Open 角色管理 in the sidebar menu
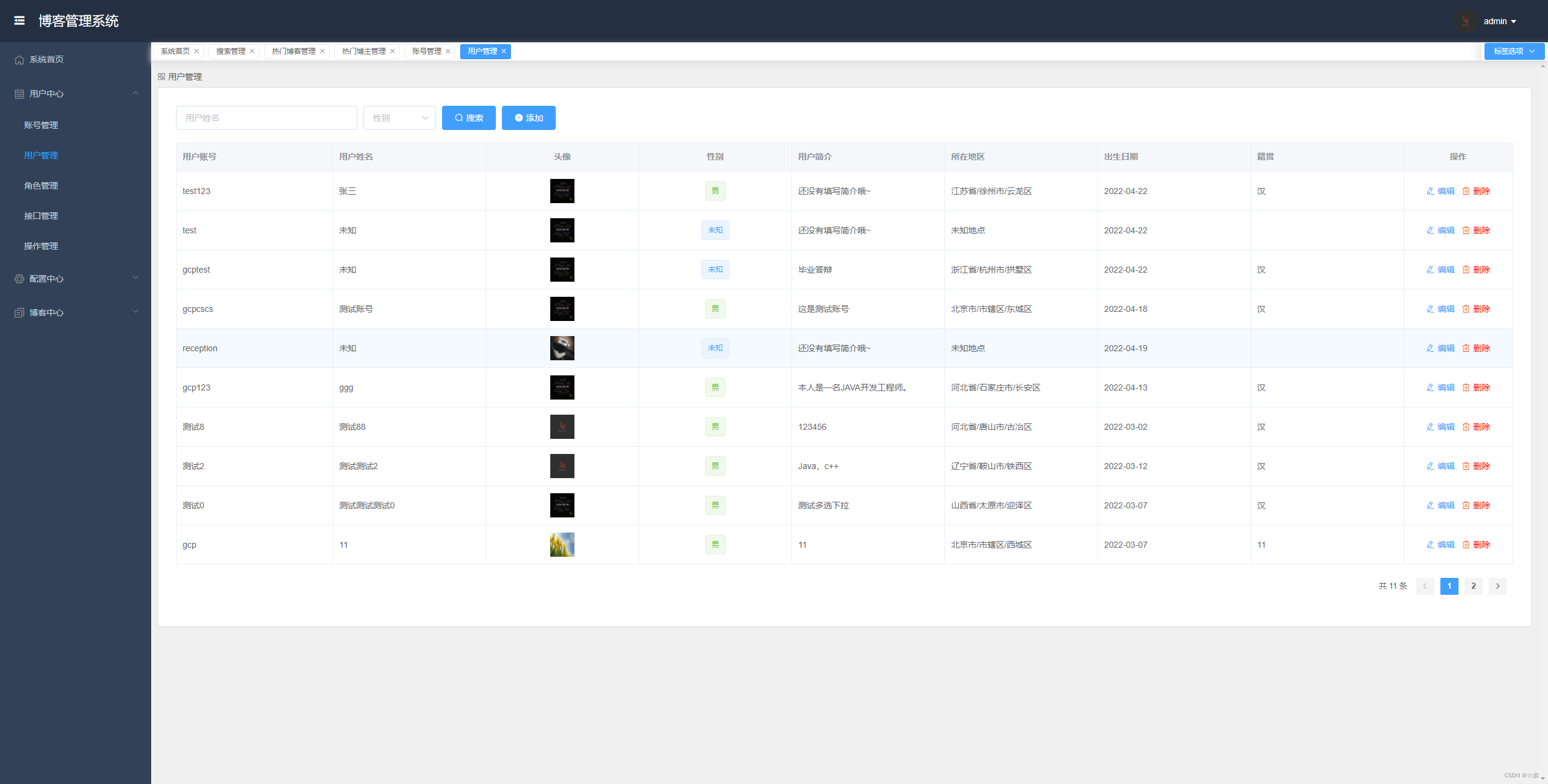The height and width of the screenshot is (784, 1548). [41, 186]
